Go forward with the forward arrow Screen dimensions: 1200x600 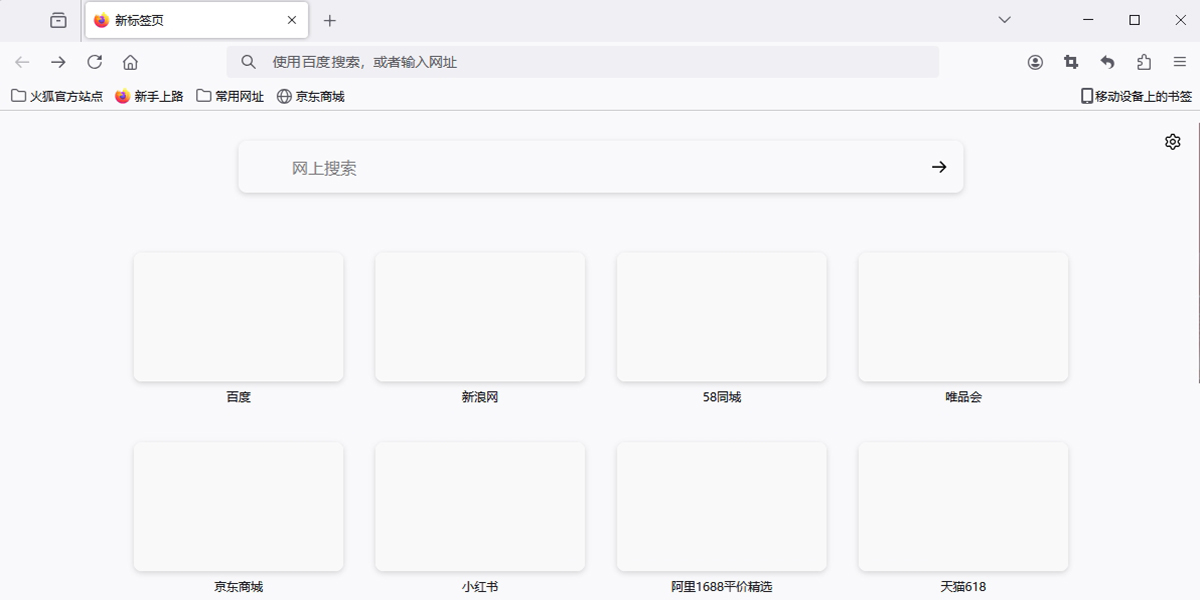[x=58, y=62]
